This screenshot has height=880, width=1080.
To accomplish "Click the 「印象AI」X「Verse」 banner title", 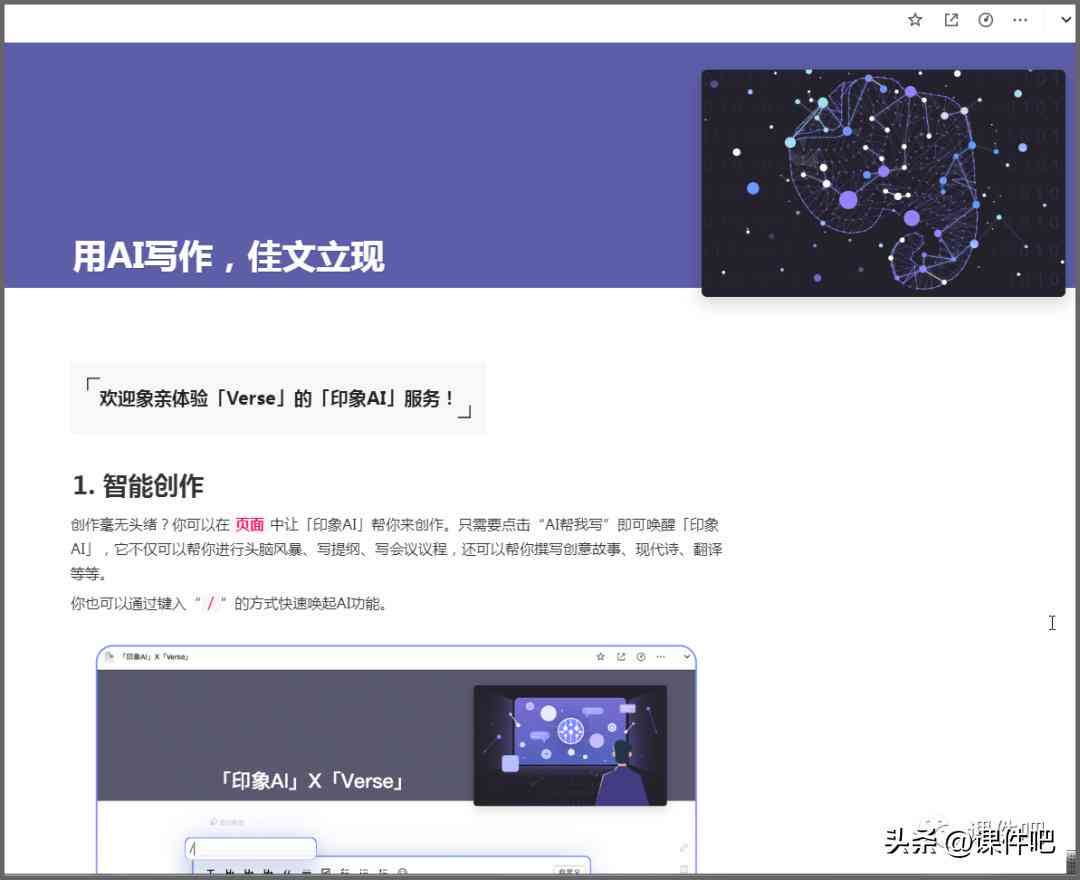I will coord(311,781).
